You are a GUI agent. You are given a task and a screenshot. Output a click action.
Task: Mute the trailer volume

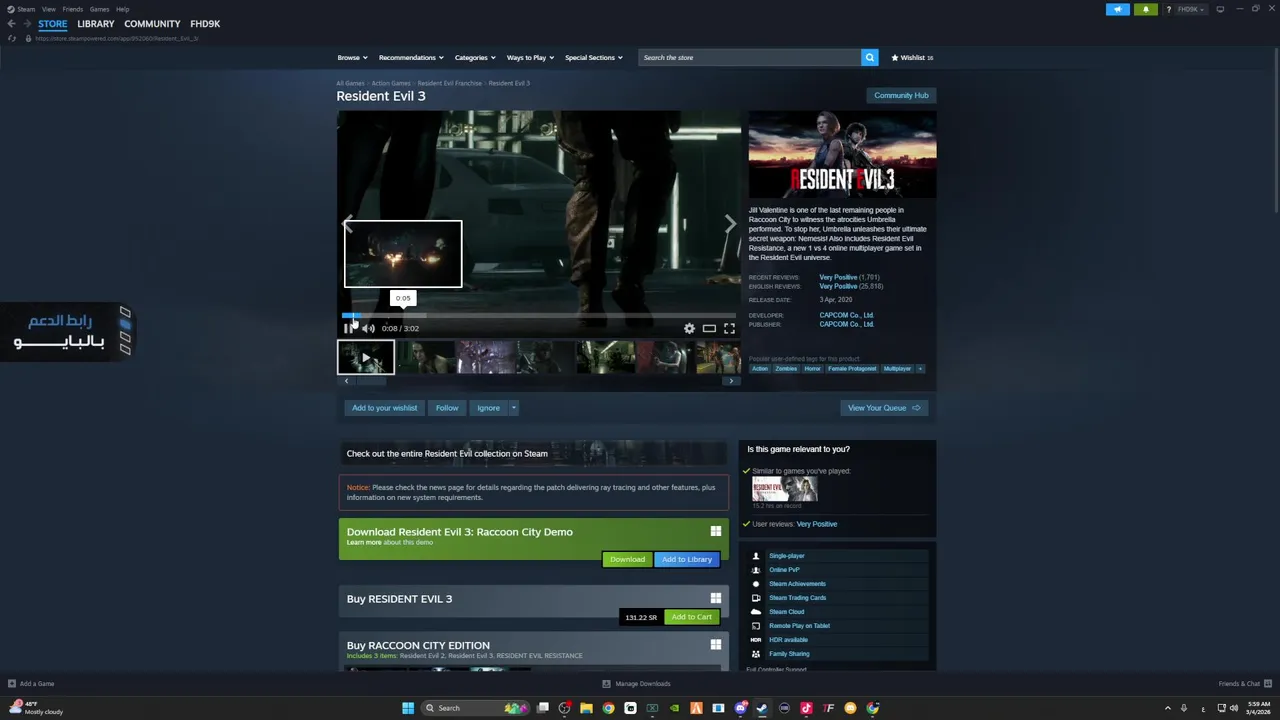[368, 328]
